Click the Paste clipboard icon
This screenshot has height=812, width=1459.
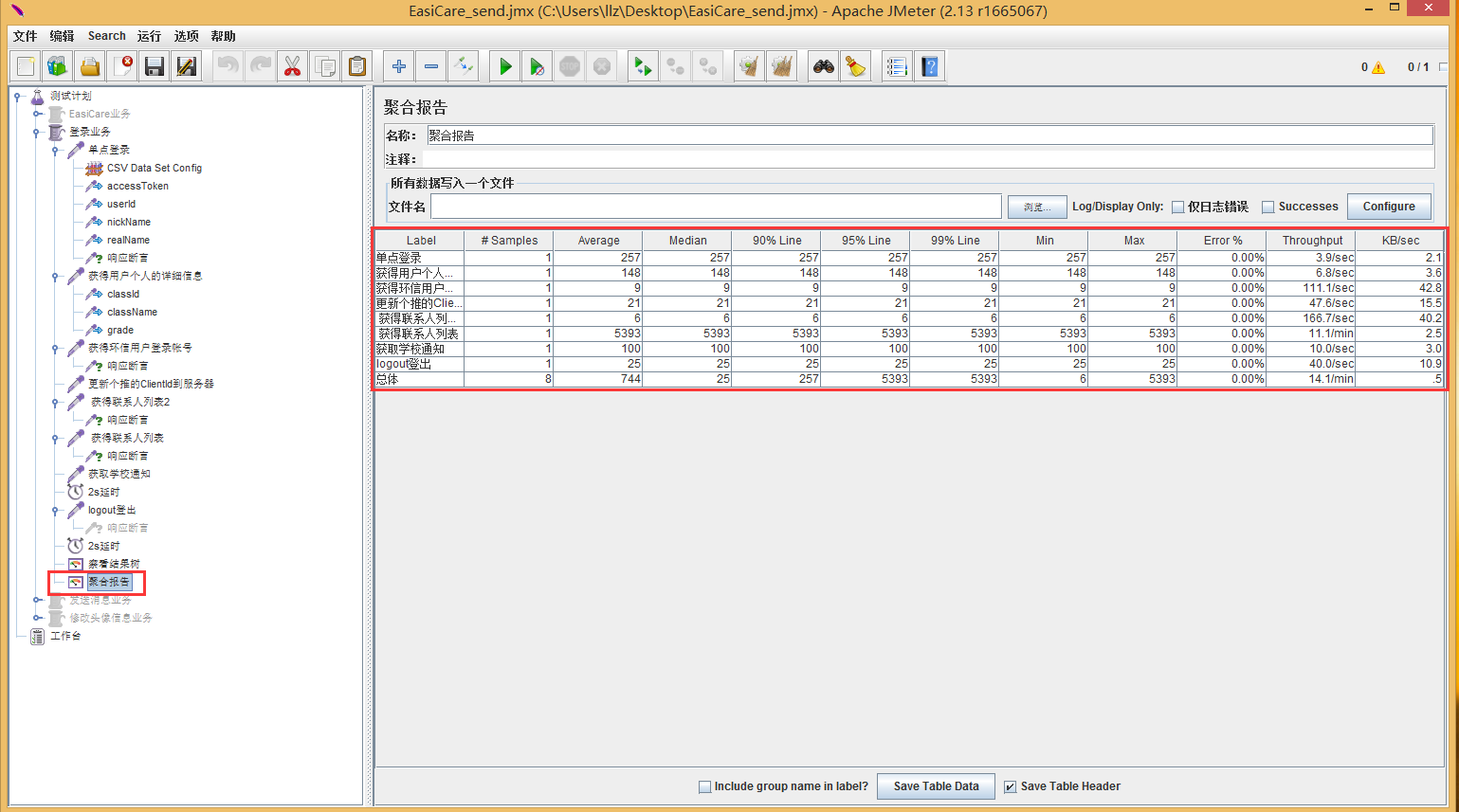[356, 66]
